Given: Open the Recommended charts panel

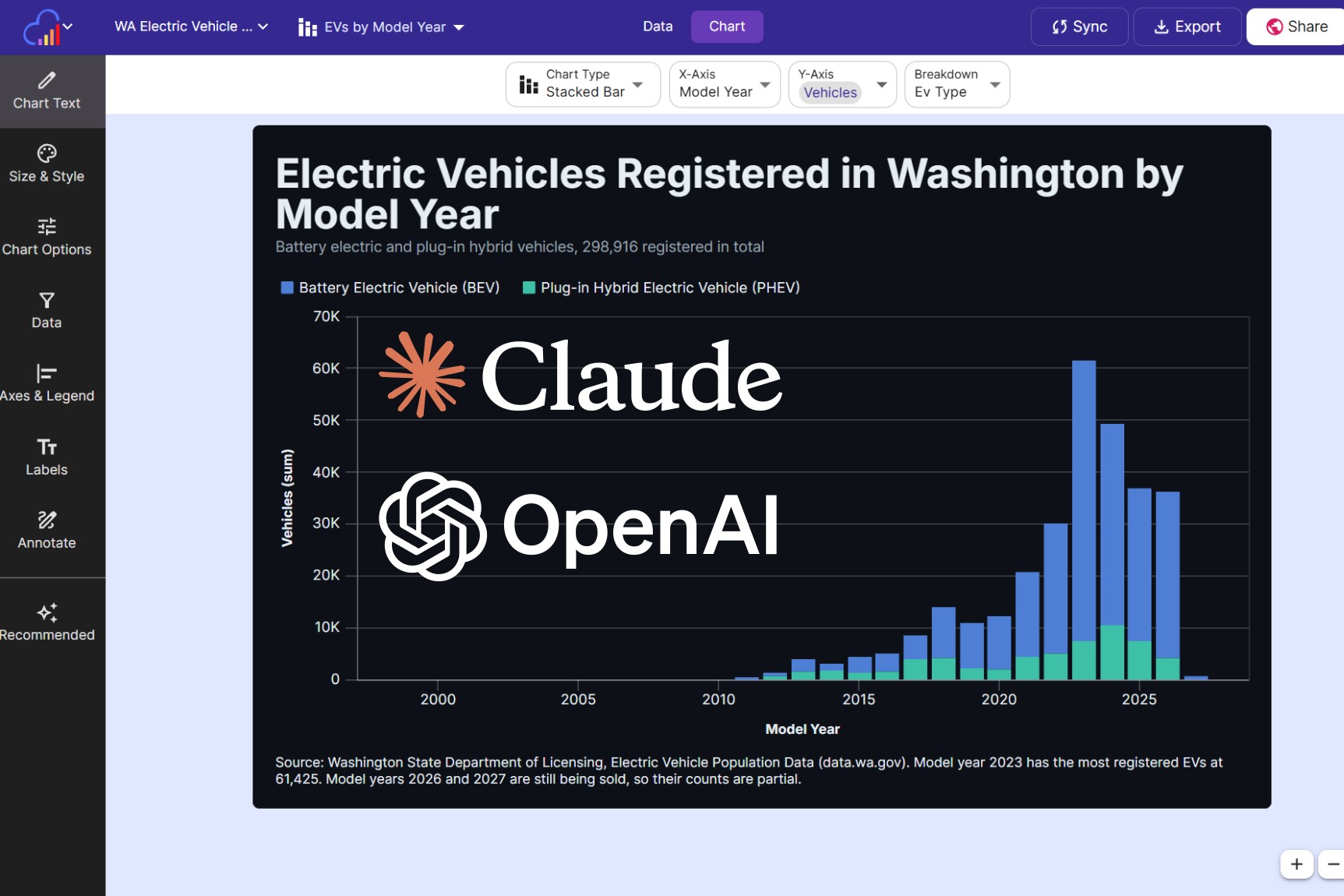Looking at the screenshot, I should [x=47, y=623].
